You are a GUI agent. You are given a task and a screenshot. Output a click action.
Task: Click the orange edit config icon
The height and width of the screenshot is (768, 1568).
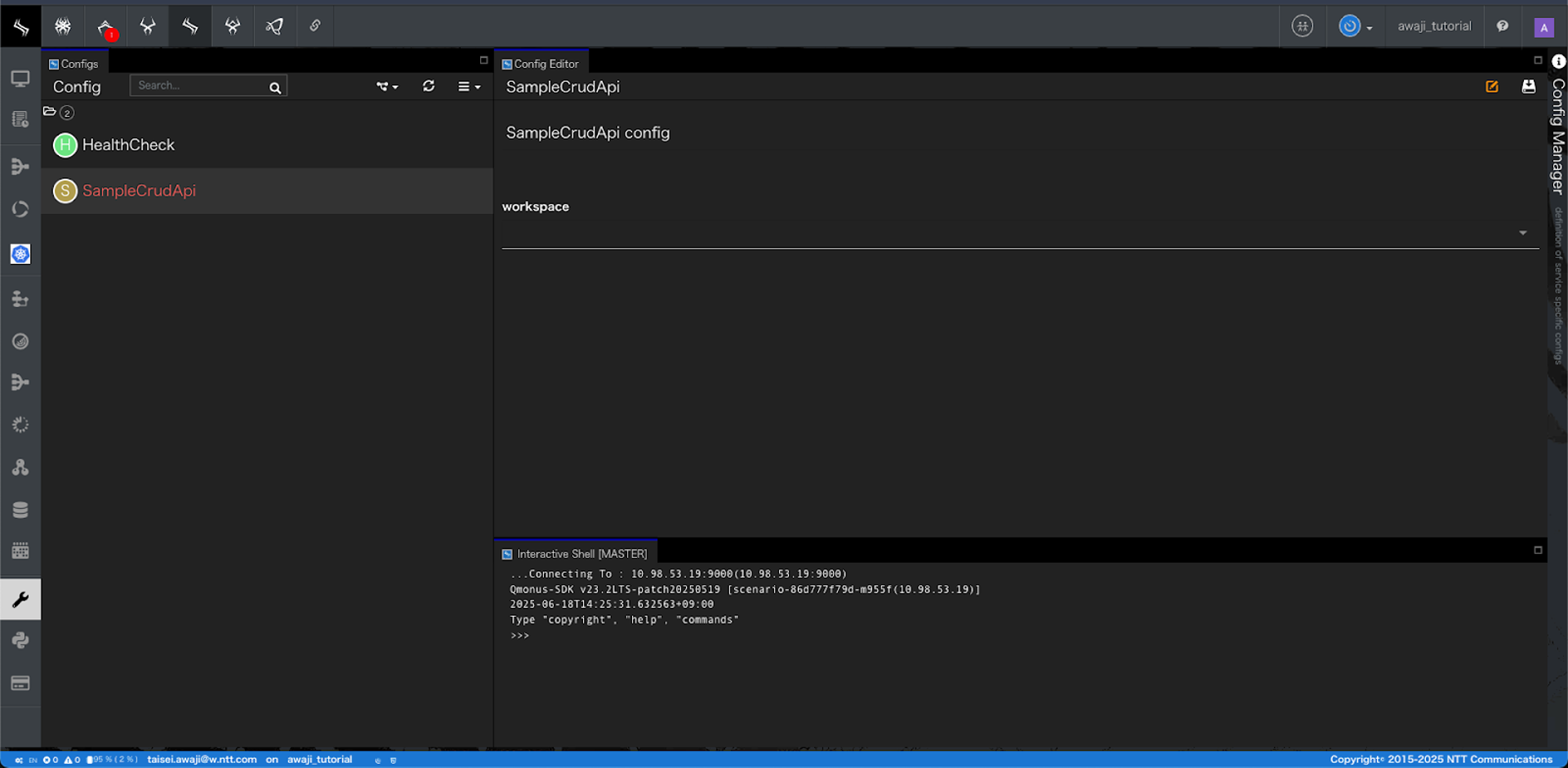[x=1491, y=87]
